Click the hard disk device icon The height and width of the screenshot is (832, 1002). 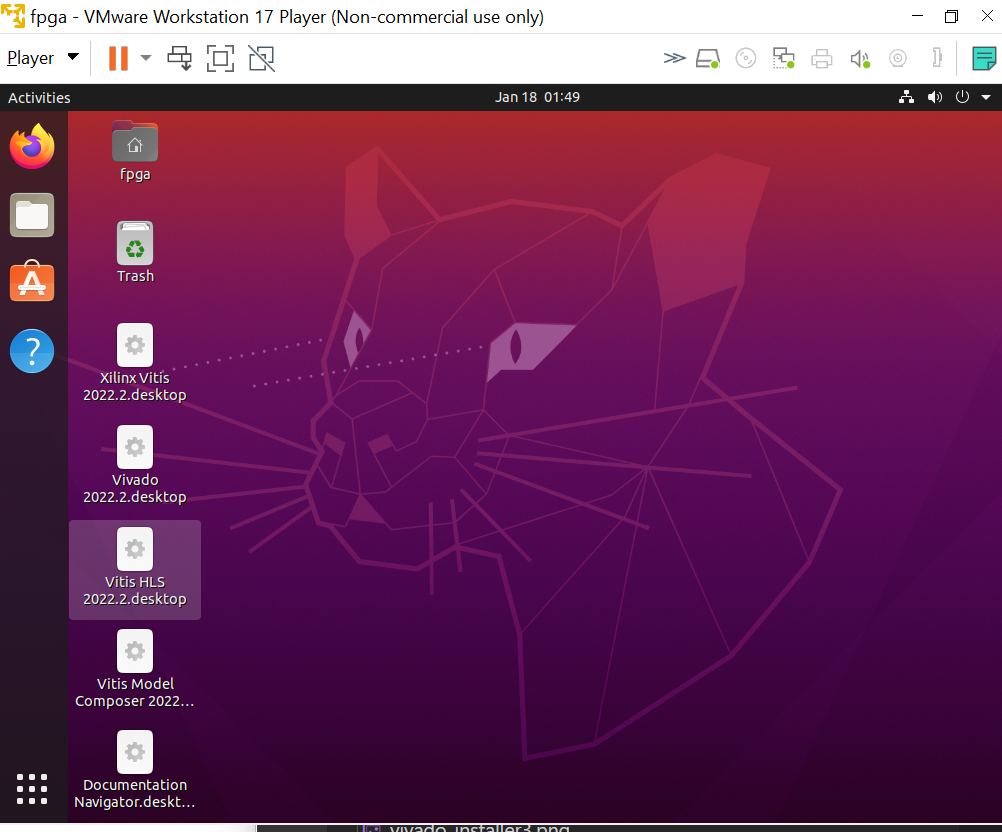pos(707,58)
